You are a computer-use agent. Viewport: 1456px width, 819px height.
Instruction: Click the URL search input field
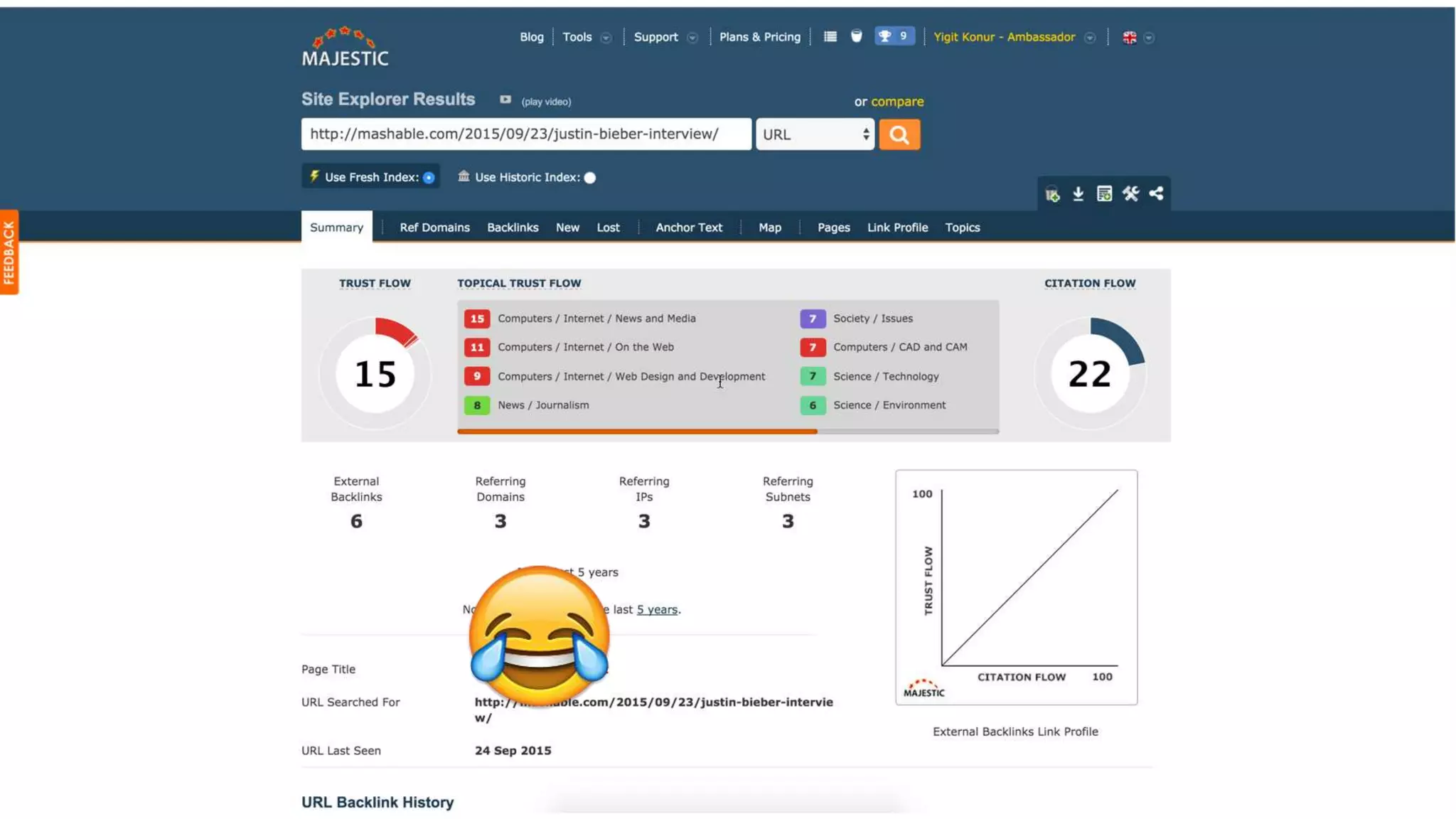526,134
